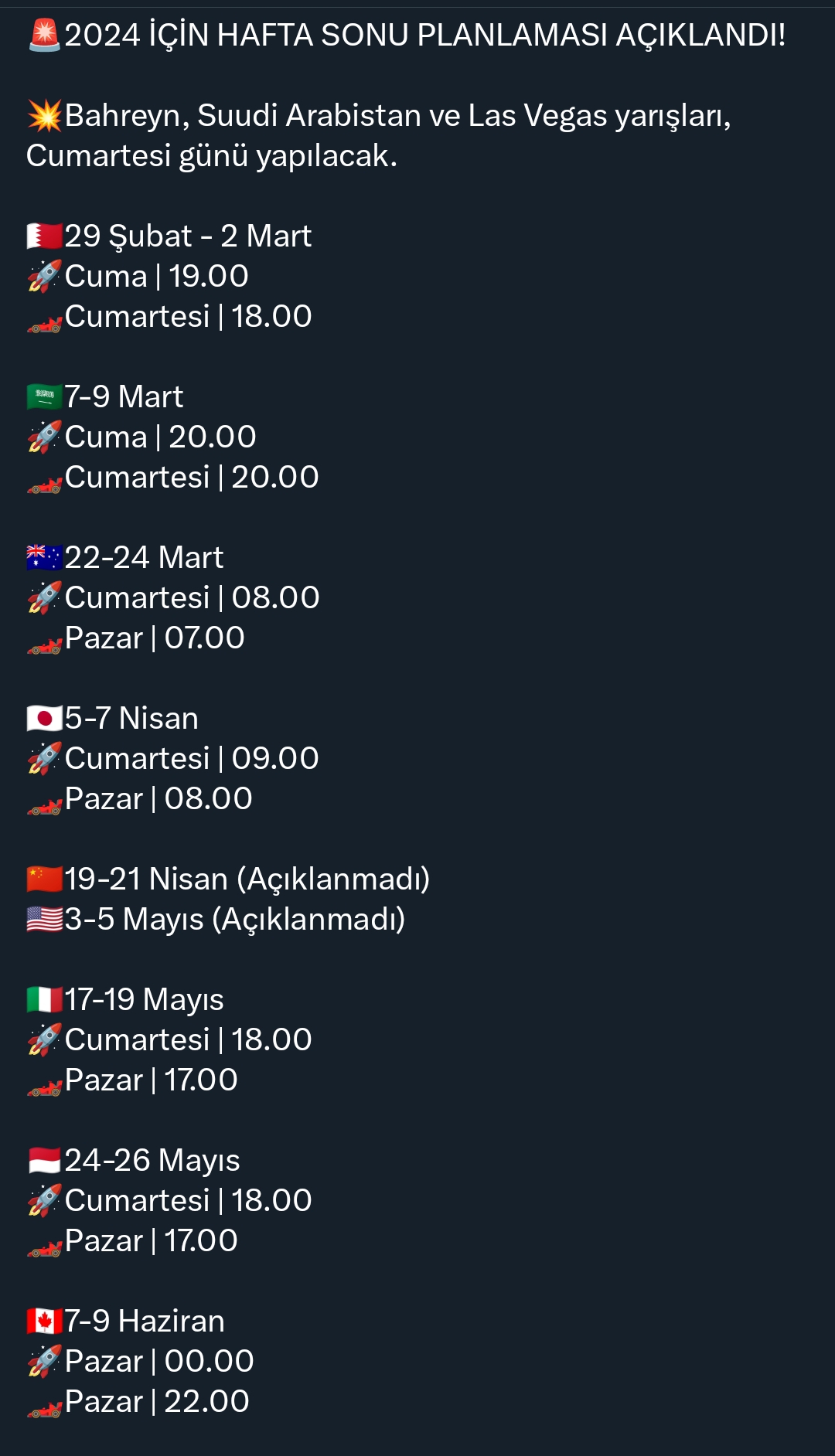Image resolution: width=835 pixels, height=1456 pixels.
Task: Click the Italy flag beside 17-19 Mayıs
Action: (x=44, y=1000)
